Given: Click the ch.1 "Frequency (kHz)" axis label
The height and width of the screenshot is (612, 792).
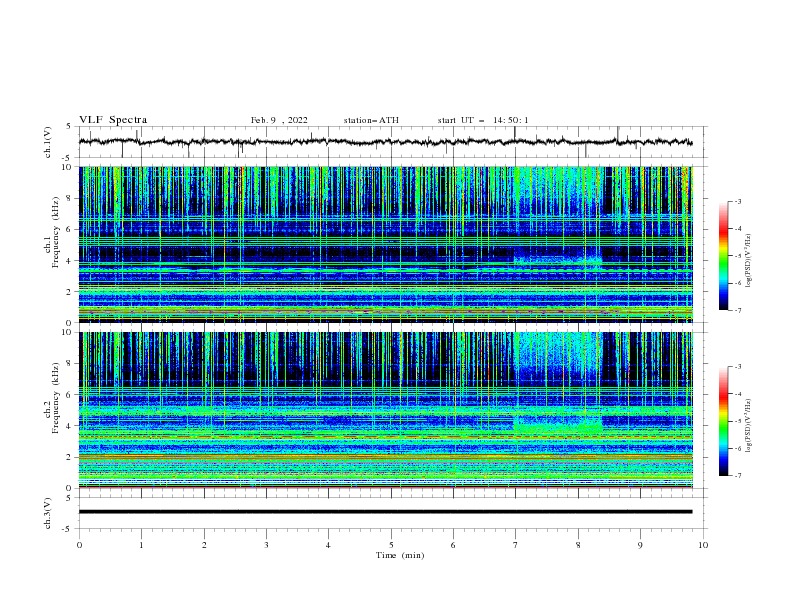Looking at the screenshot, I should point(56,233).
